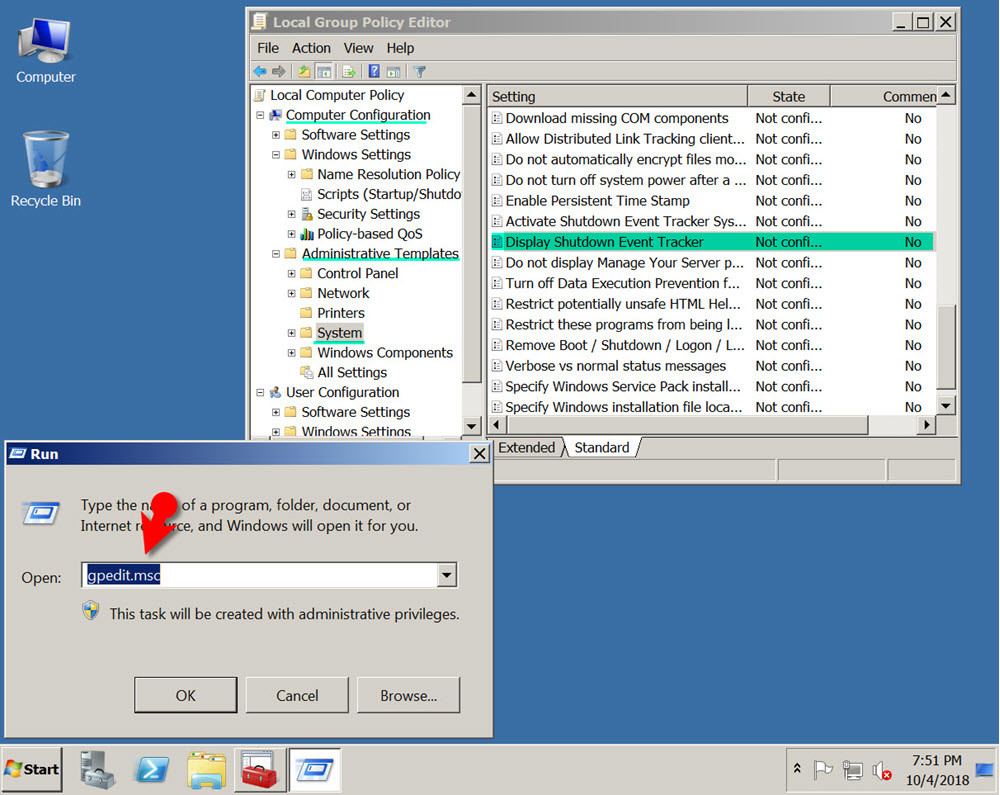
Task: Switch to the Run taskbar item
Action: point(315,769)
